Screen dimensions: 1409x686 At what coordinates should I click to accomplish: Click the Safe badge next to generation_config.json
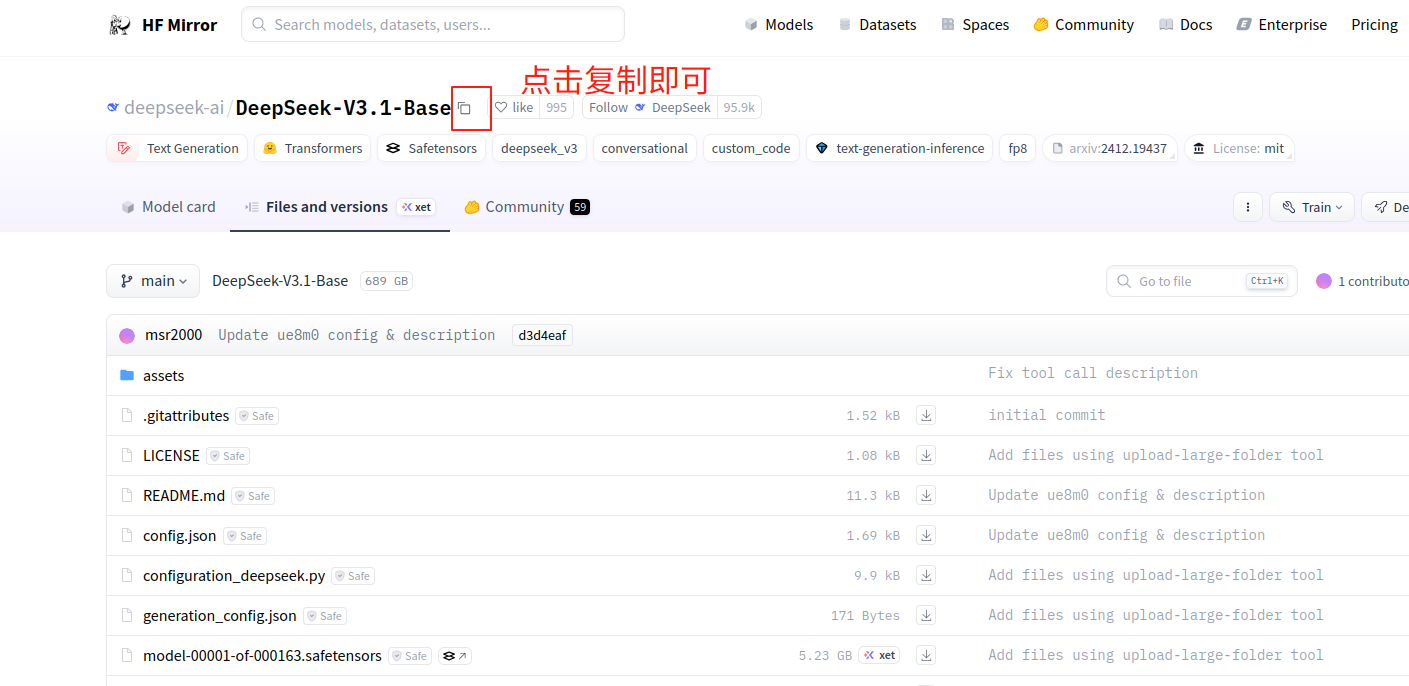[x=325, y=616]
